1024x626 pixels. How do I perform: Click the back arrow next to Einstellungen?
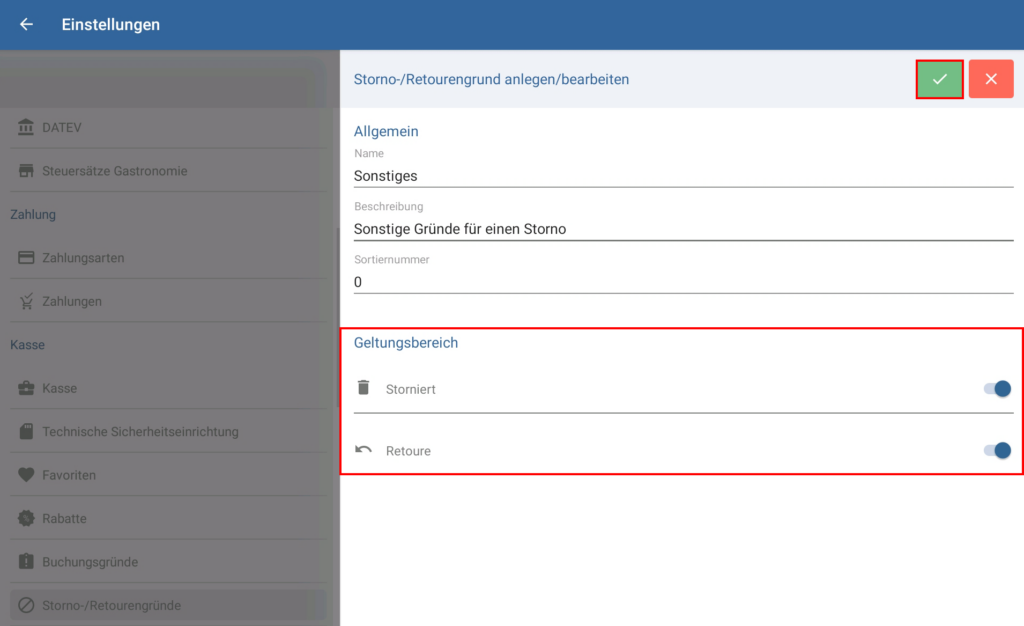26,24
